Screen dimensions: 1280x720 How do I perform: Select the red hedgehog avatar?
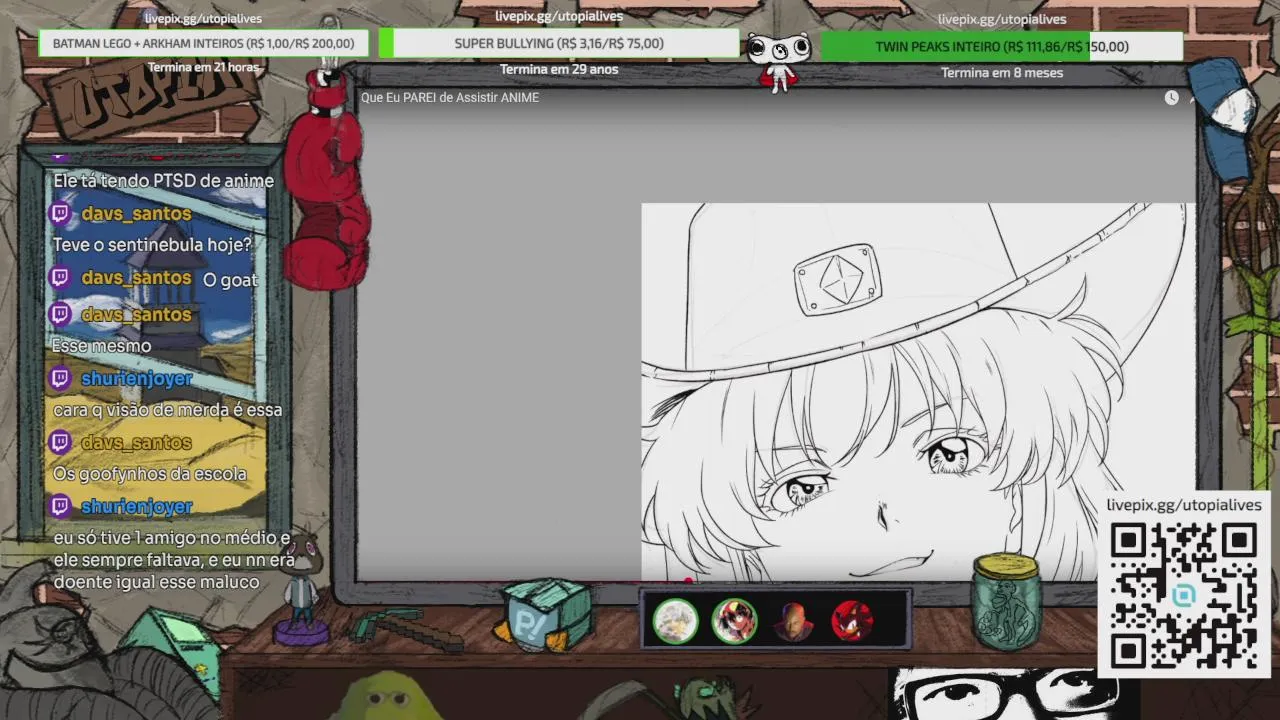852,621
